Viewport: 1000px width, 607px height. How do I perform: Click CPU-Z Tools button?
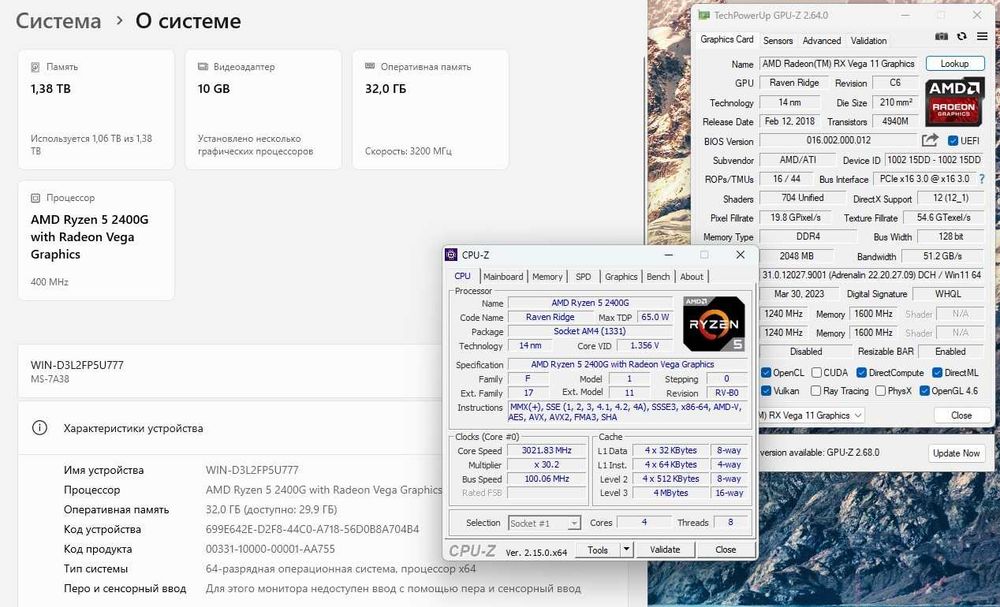tap(598, 549)
